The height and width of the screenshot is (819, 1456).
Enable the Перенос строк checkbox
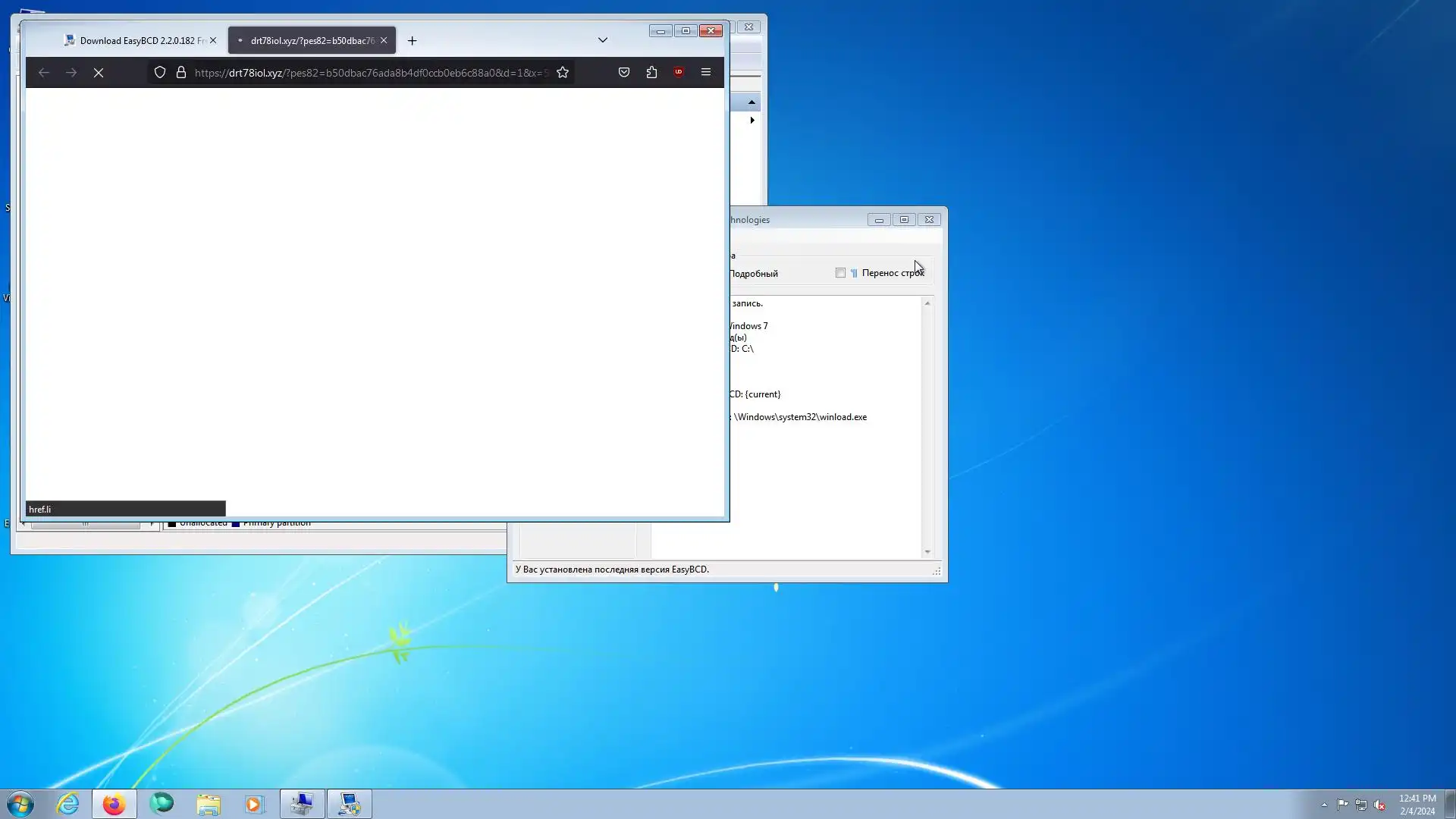coord(840,273)
